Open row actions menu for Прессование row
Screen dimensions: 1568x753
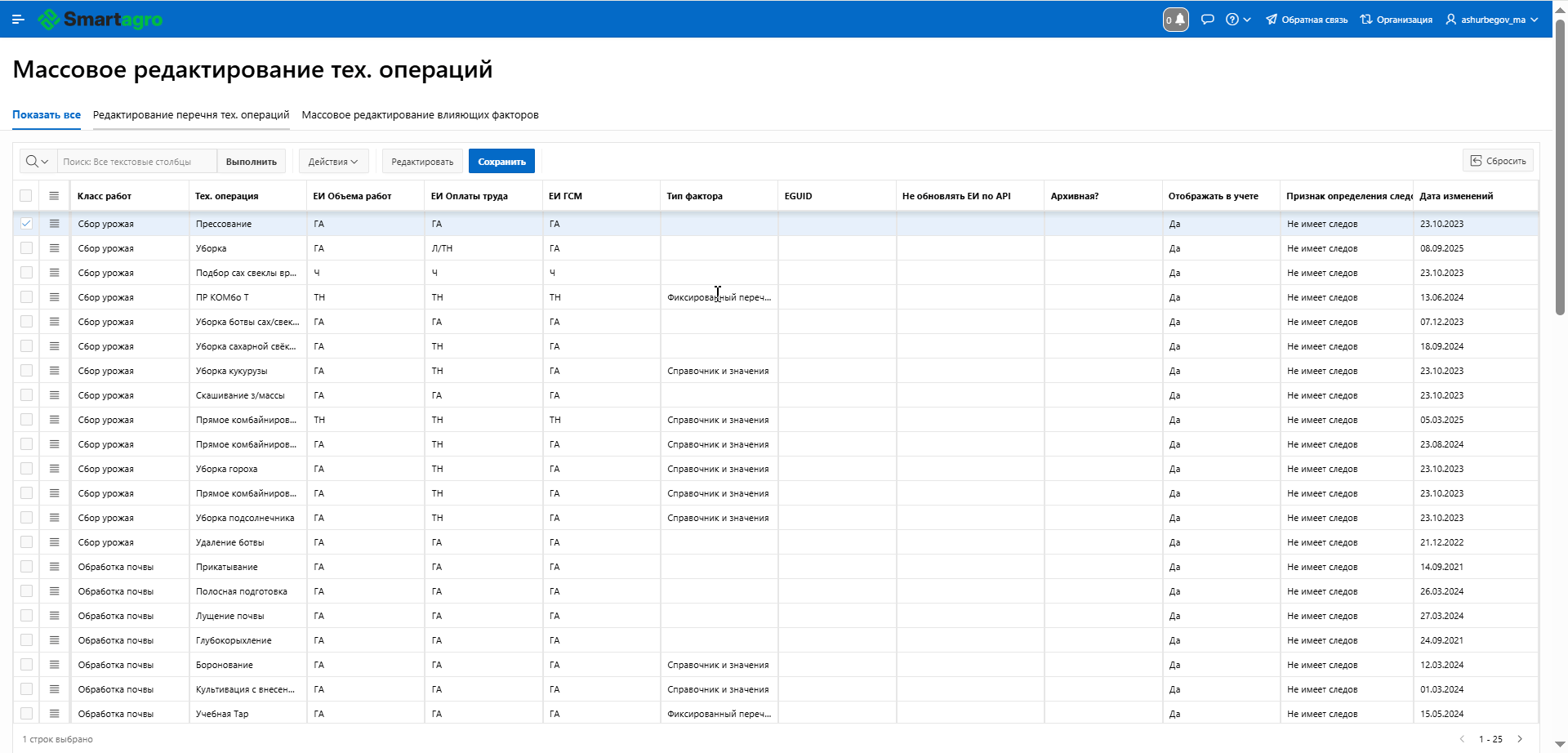pyautogui.click(x=55, y=224)
